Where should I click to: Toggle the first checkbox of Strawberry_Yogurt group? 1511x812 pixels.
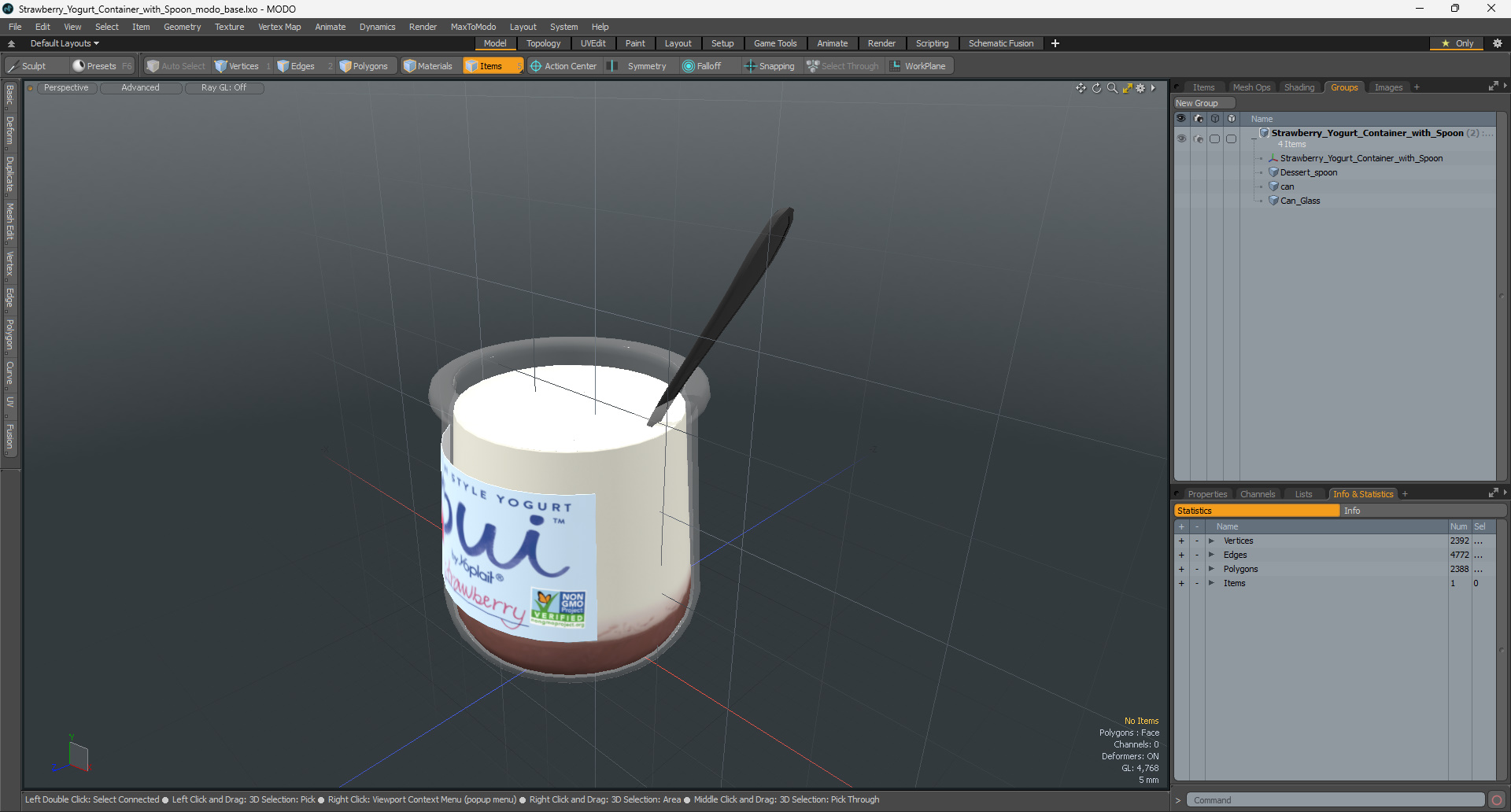point(1215,138)
